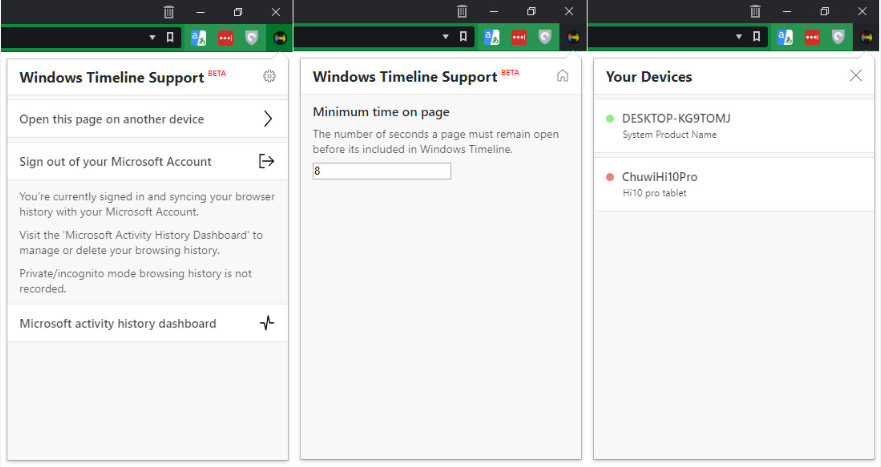Viewport: 881px width, 467px height.
Task: Click green status dot of DESKTOP-KG9TOMJ
Action: (610, 119)
